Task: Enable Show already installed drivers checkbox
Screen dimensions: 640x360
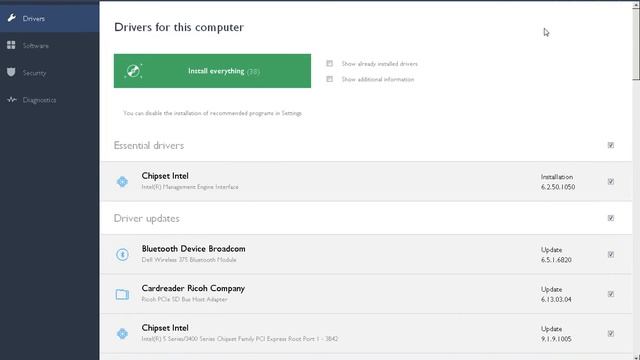Action: 329,63
